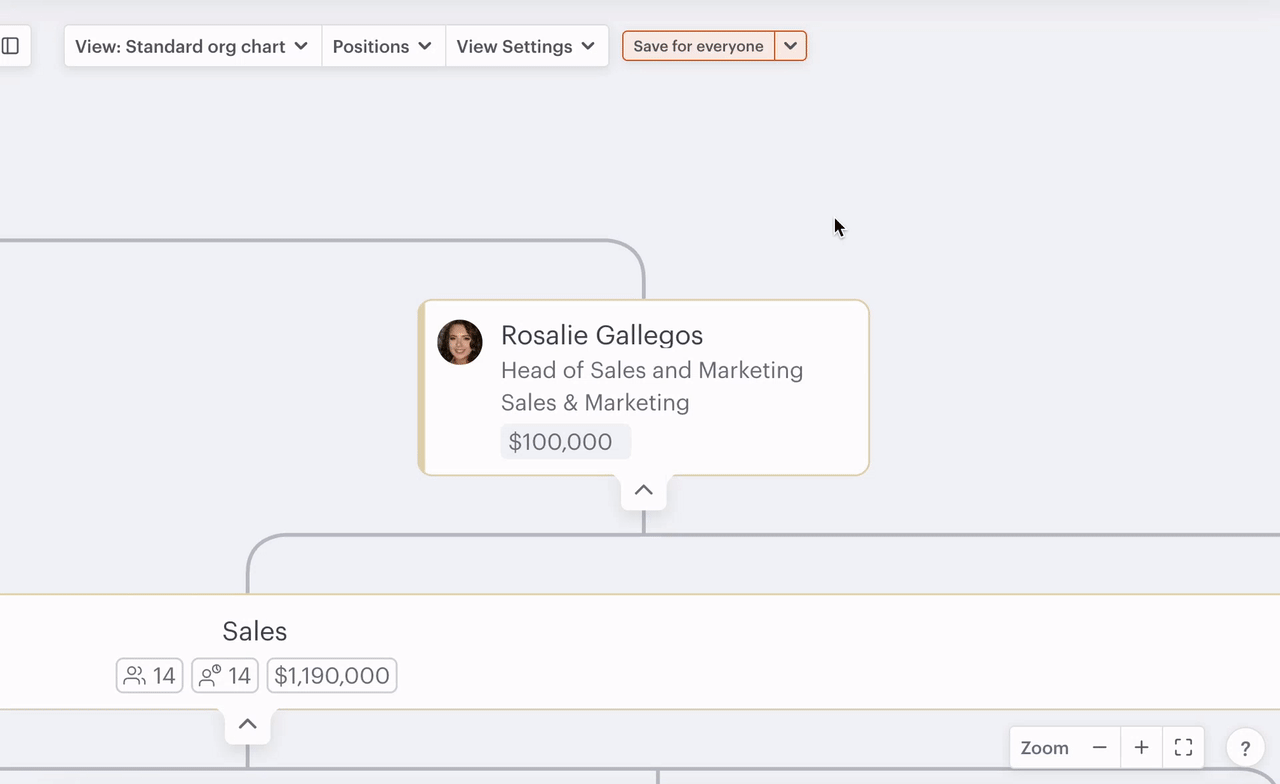Open help with the question mark icon
This screenshot has height=784, width=1280.
point(1245,747)
